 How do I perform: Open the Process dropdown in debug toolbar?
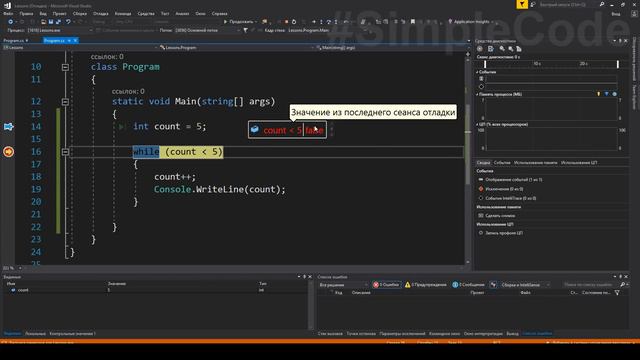(x=60, y=30)
